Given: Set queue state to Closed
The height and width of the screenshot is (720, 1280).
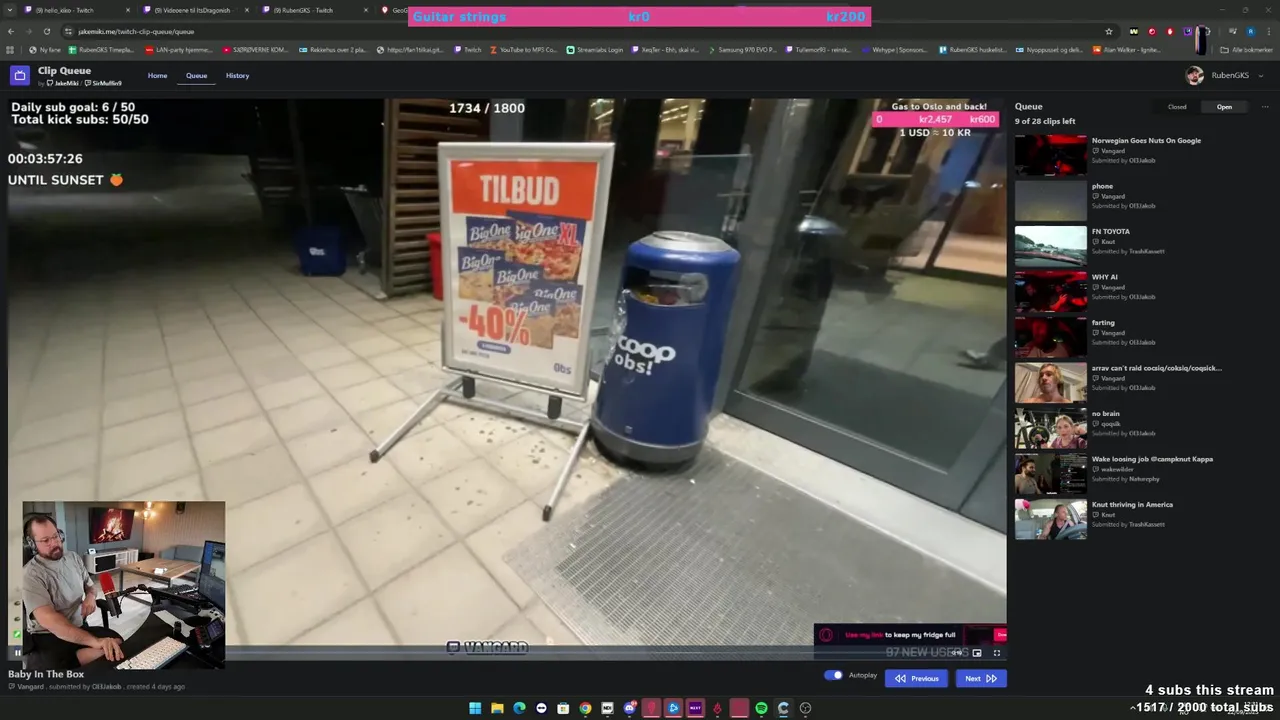Looking at the screenshot, I should pyautogui.click(x=1177, y=107).
